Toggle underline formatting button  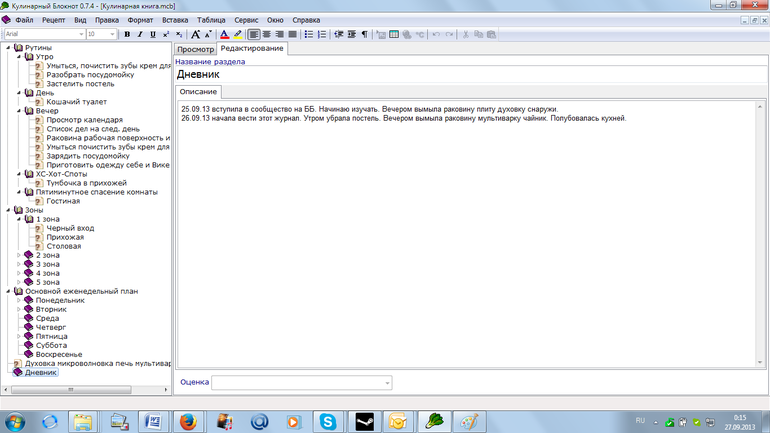point(153,34)
